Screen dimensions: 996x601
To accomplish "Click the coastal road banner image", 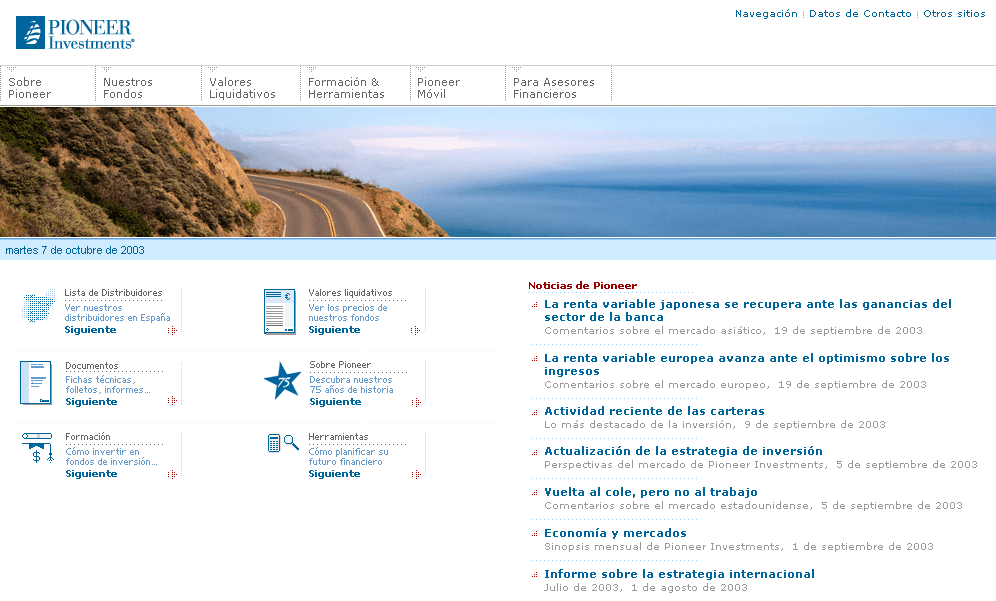I will point(498,172).
